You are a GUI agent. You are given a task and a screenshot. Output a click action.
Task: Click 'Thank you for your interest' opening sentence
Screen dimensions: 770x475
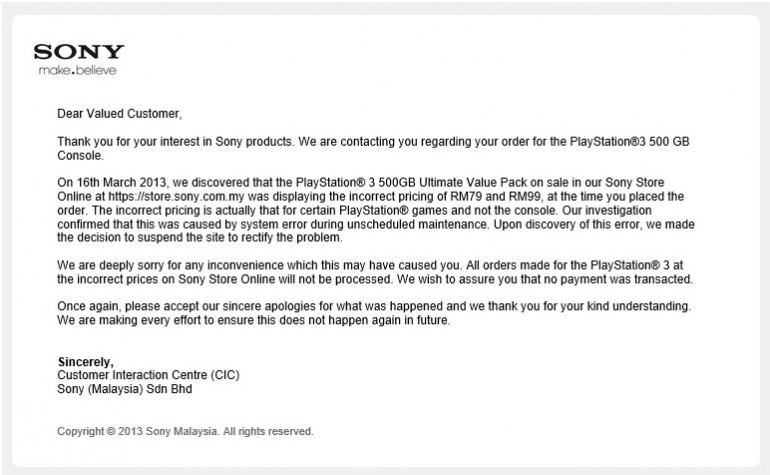[150, 142]
